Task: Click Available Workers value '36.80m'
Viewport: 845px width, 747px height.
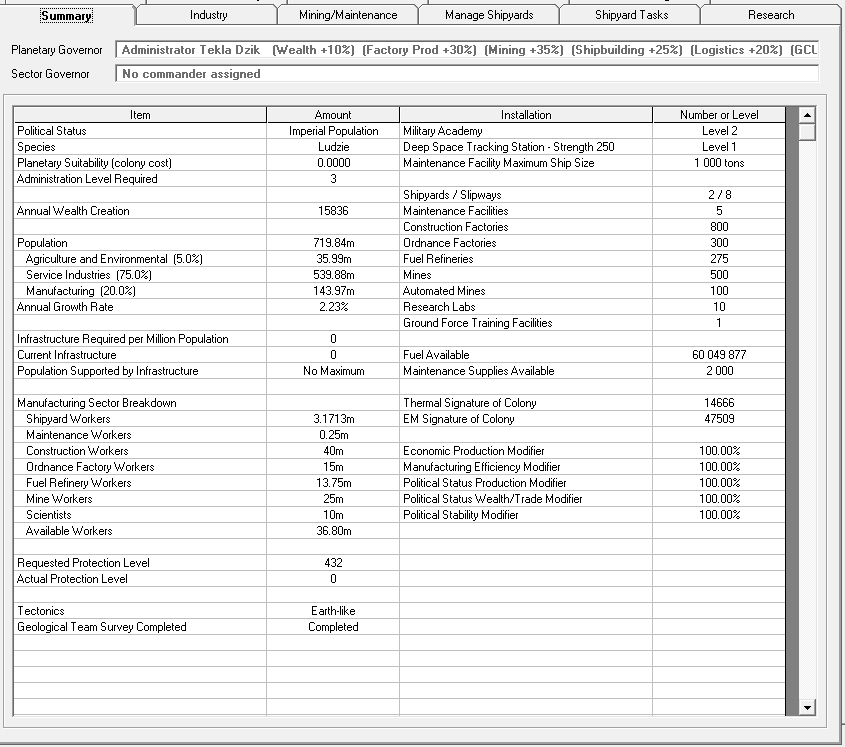Action: click(x=334, y=531)
